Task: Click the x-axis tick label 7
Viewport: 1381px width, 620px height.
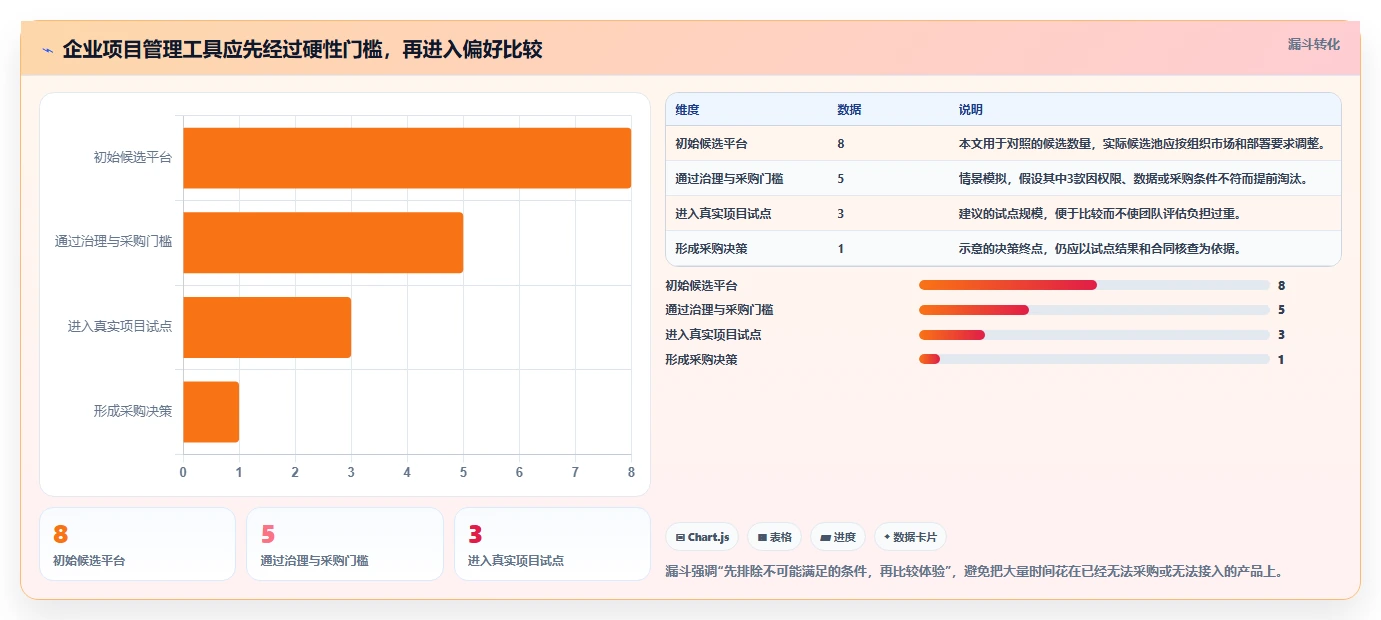Action: click(575, 471)
